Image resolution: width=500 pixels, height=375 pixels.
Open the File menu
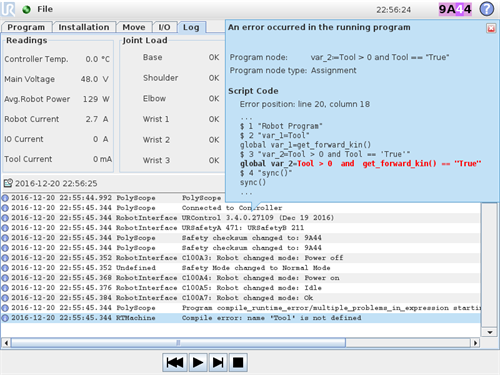click(45, 9)
